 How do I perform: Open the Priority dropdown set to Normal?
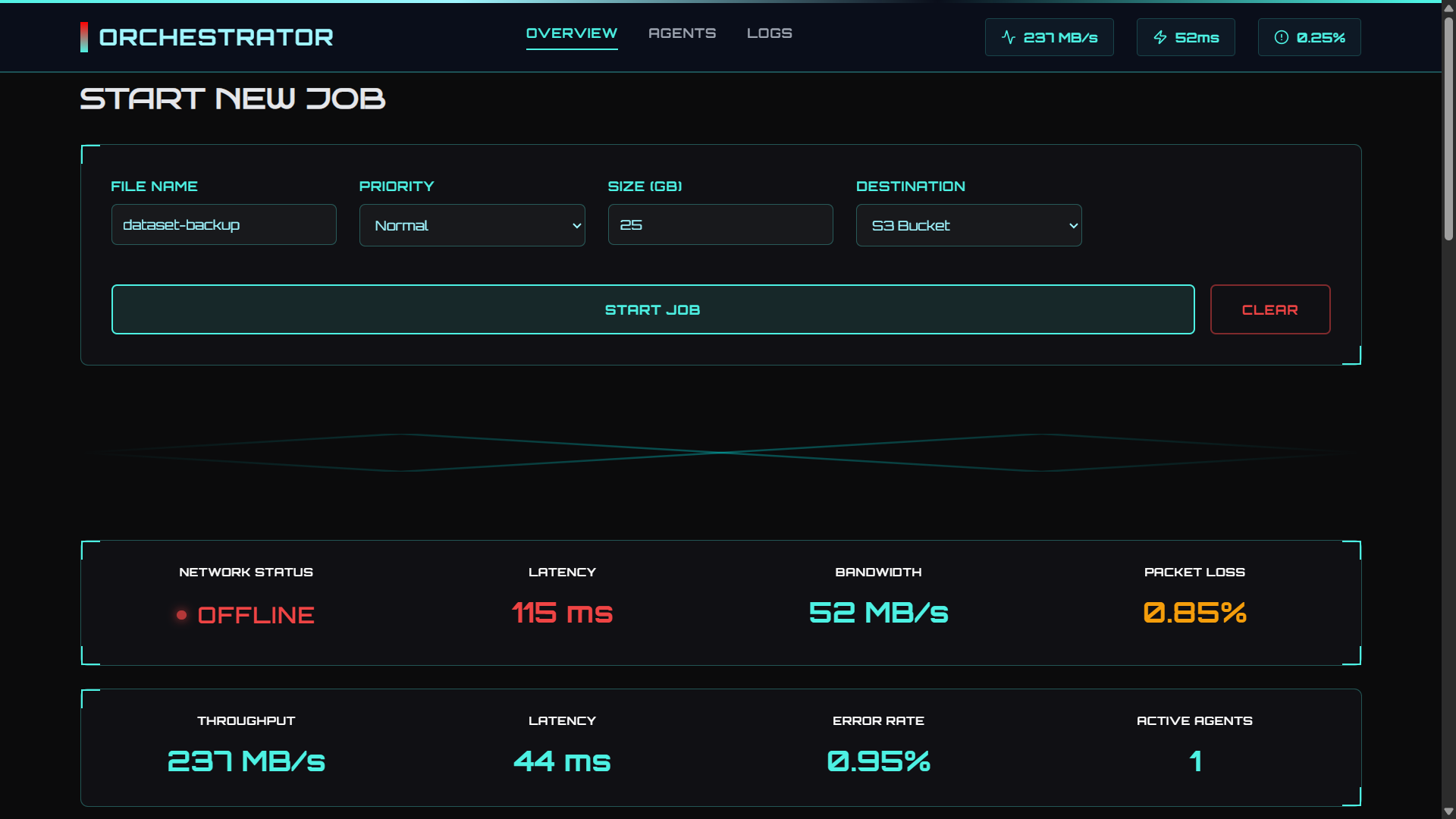(x=472, y=225)
